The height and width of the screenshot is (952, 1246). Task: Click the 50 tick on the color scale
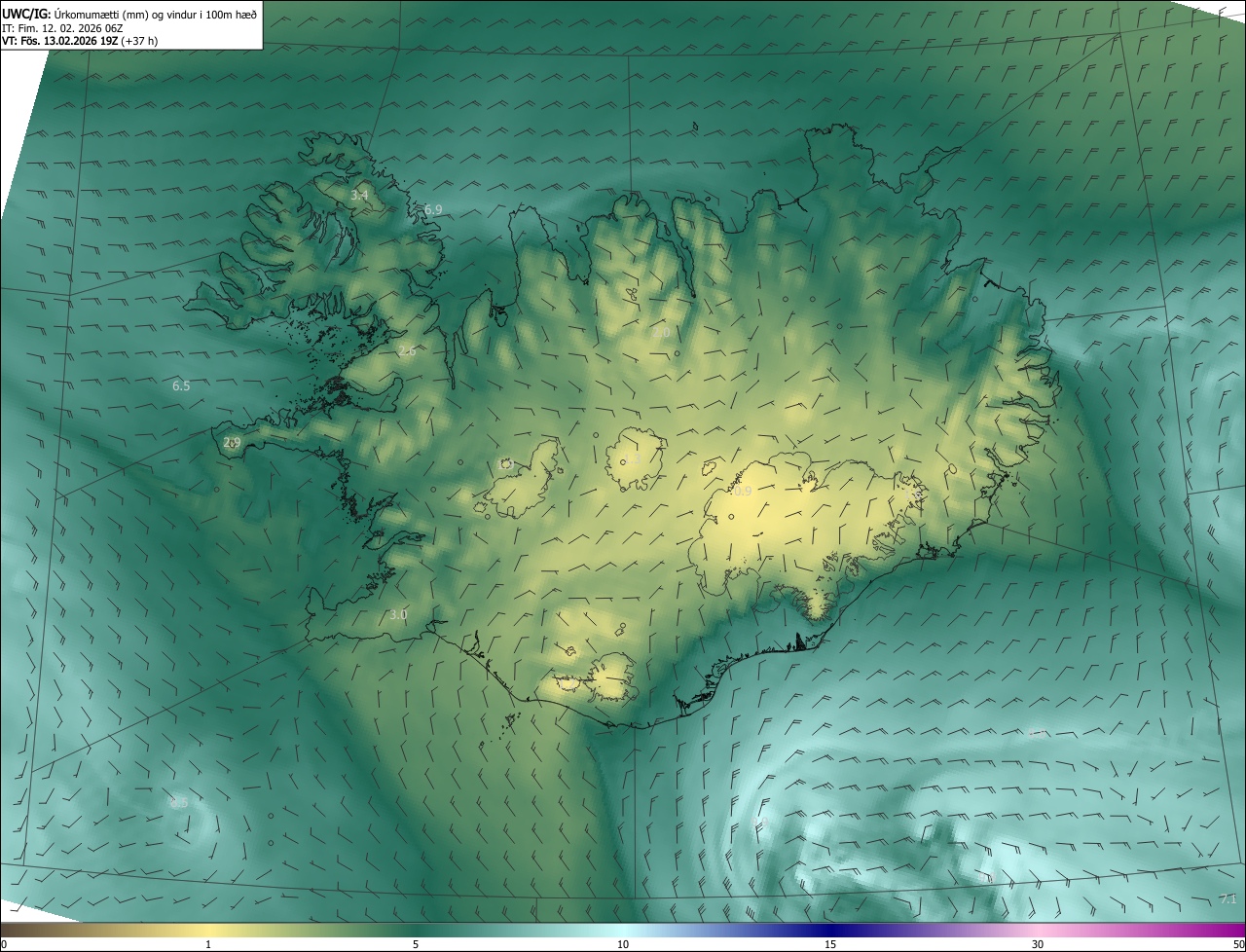pyautogui.click(x=1238, y=945)
